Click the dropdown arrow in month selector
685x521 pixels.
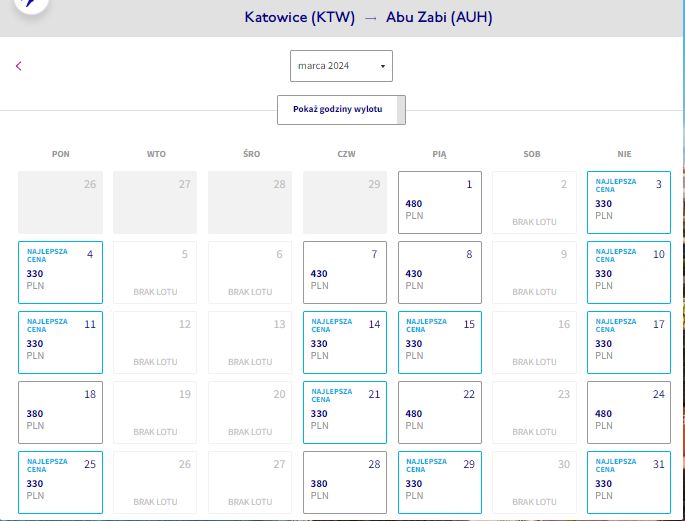pyautogui.click(x=383, y=66)
